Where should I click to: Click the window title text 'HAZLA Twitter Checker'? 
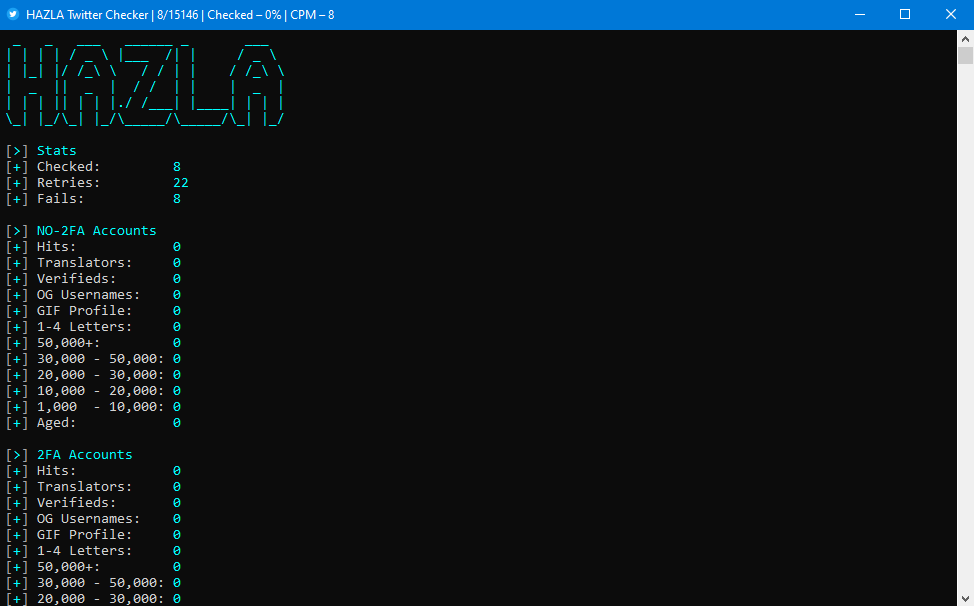pyautogui.click(x=87, y=14)
